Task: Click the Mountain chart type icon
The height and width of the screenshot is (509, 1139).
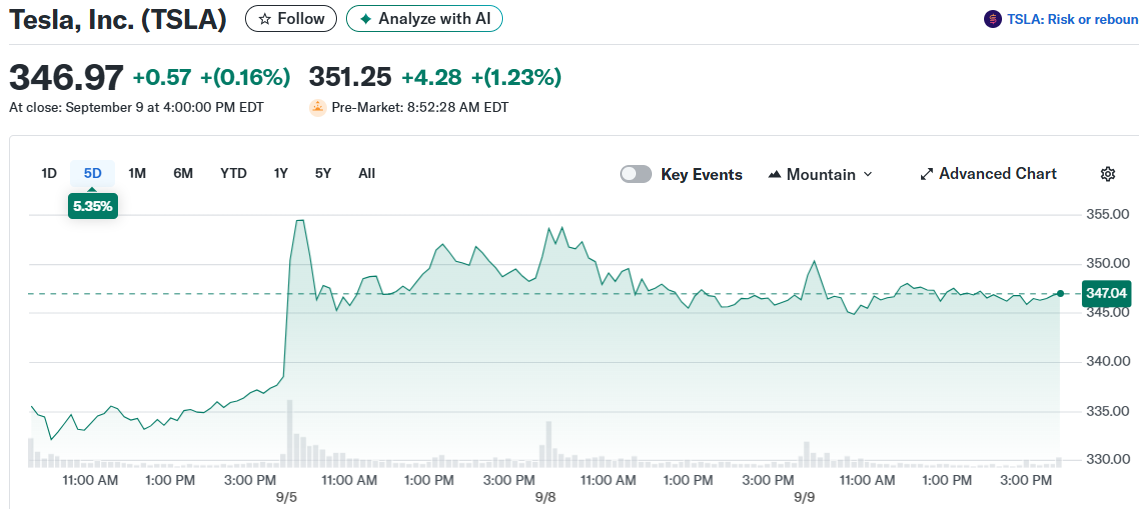Action: (x=774, y=174)
